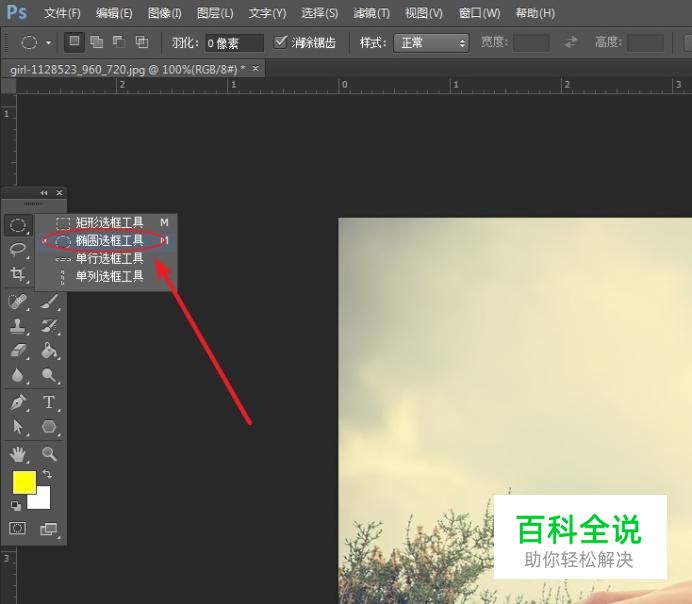Viewport: 692px width, 604px height.
Task: Collapse the toolbox panel with double arrows
Action: point(44,193)
